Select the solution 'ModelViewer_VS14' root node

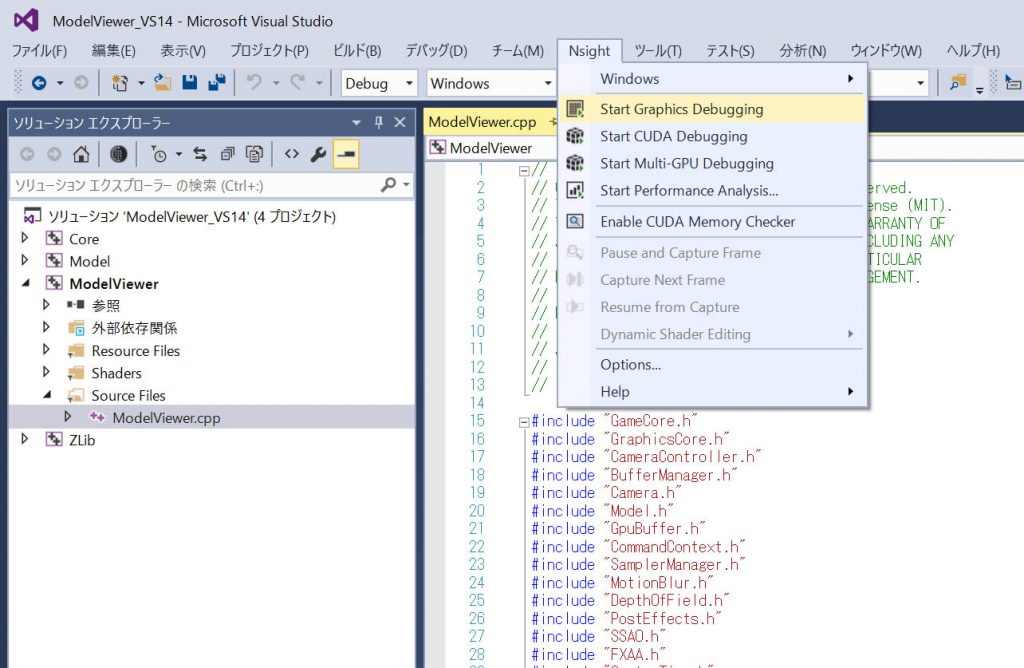point(192,216)
